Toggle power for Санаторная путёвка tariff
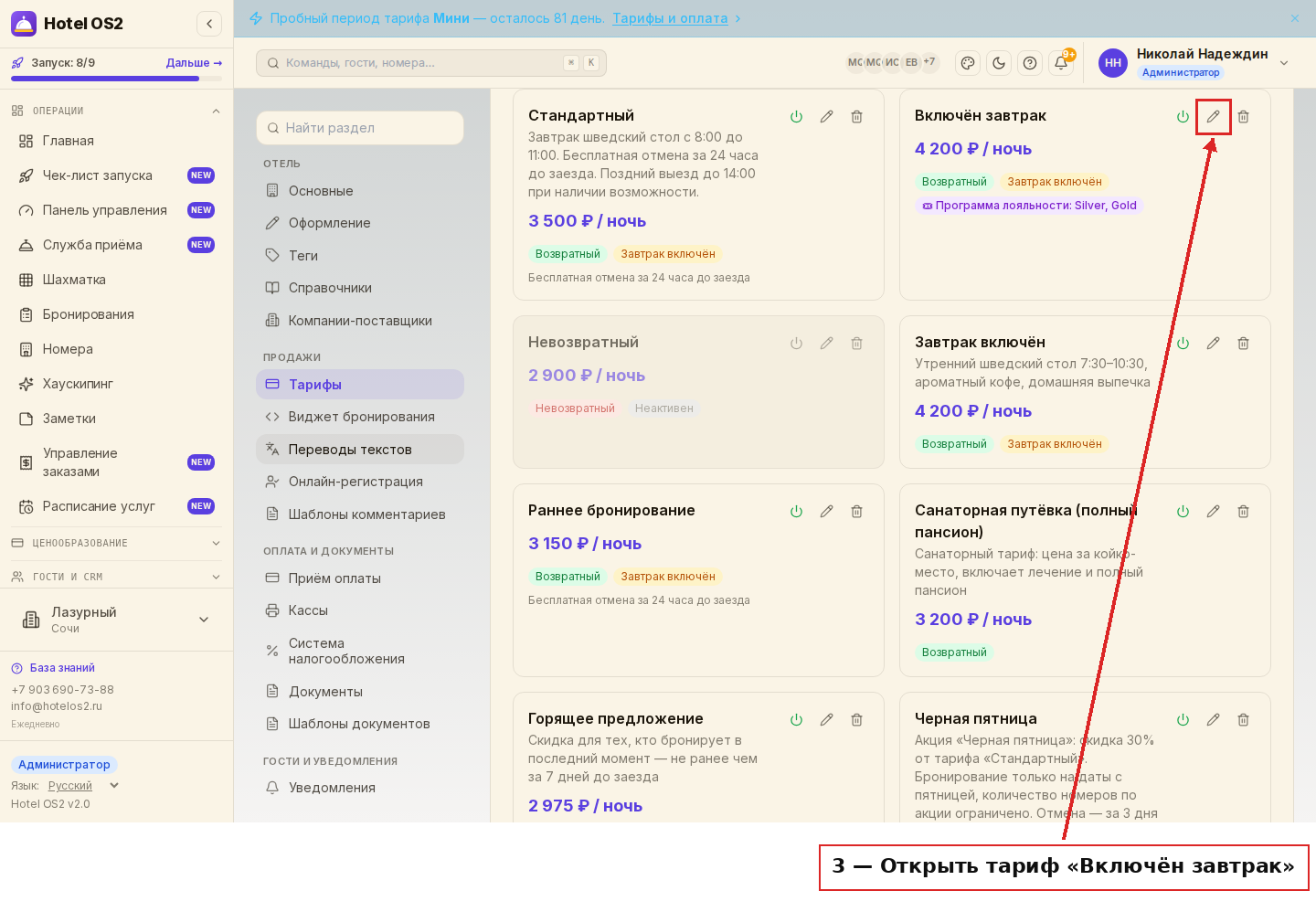The image size is (1316, 912). [1183, 512]
